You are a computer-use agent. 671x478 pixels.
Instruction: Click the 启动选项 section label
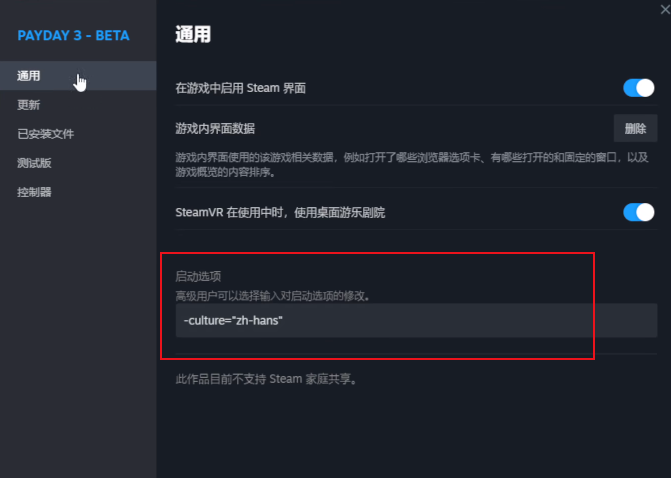(x=197, y=276)
